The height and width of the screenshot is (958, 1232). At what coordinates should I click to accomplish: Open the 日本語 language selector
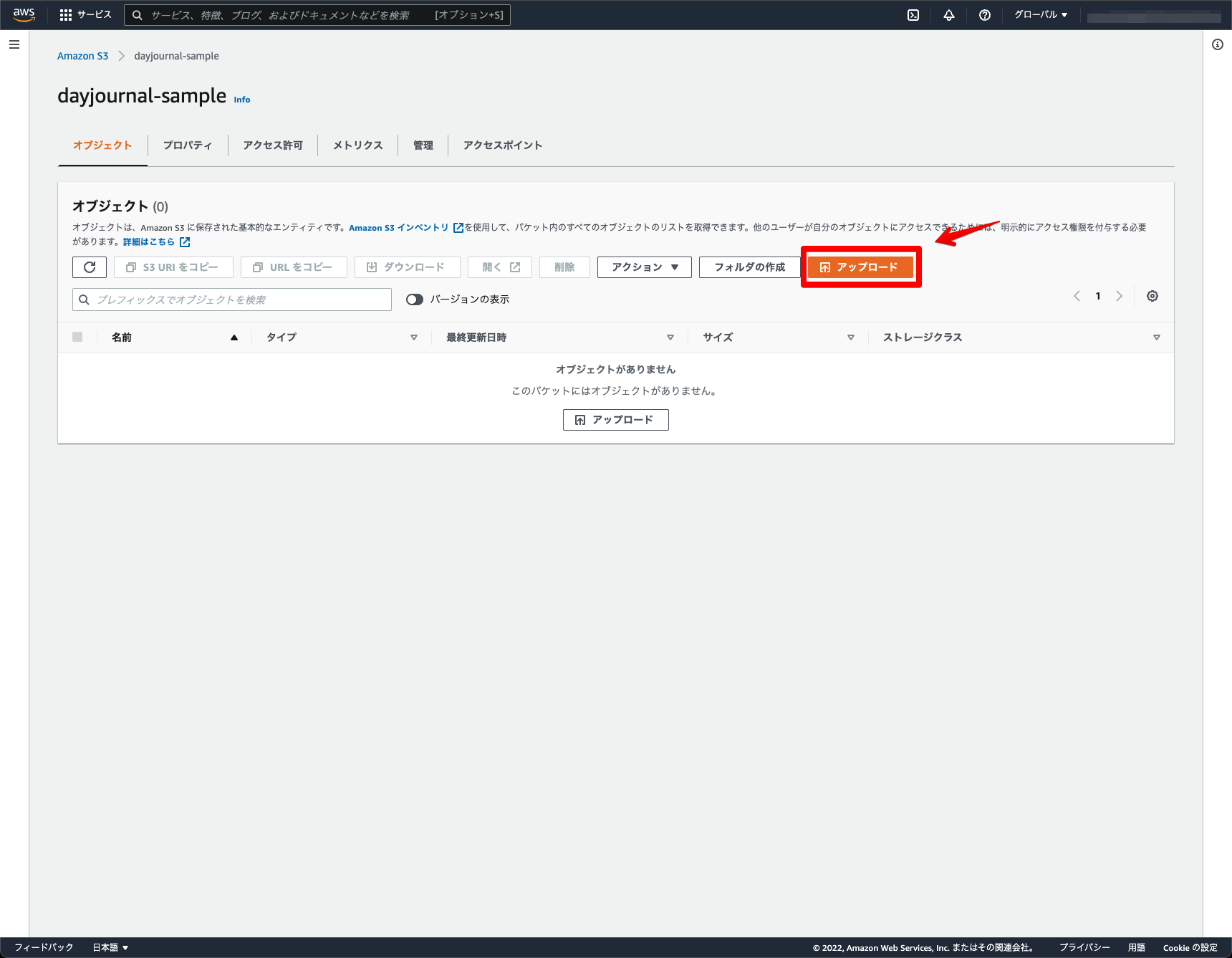pos(110,947)
